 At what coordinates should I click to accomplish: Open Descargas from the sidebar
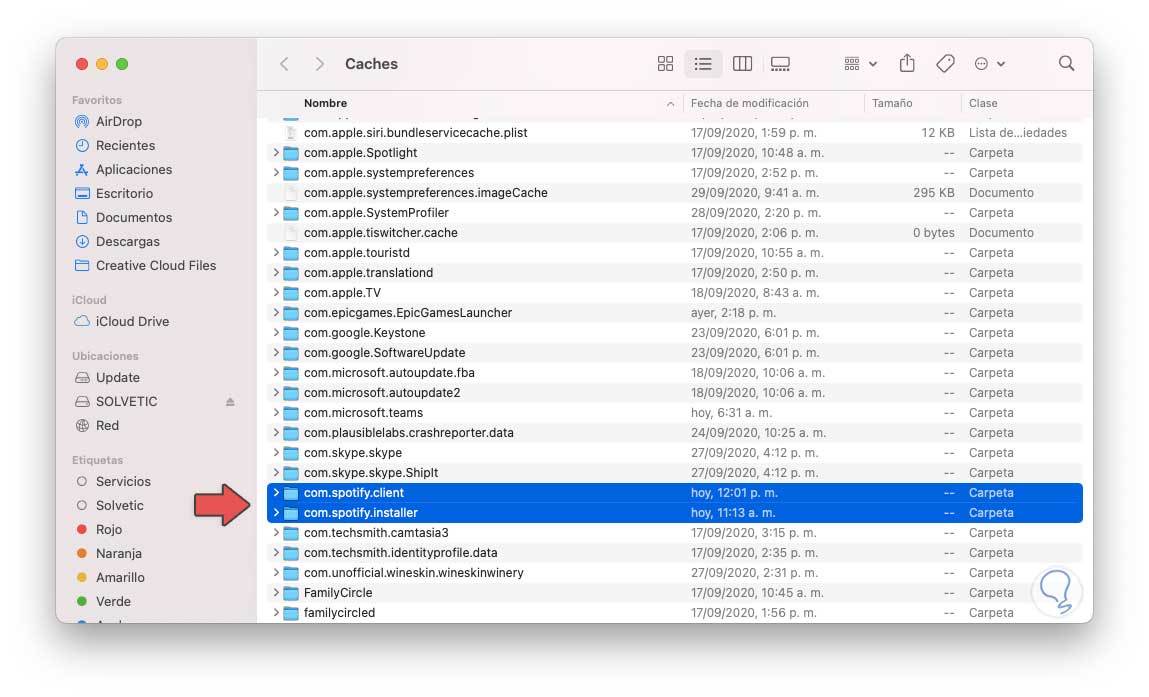pyautogui.click(x=117, y=241)
